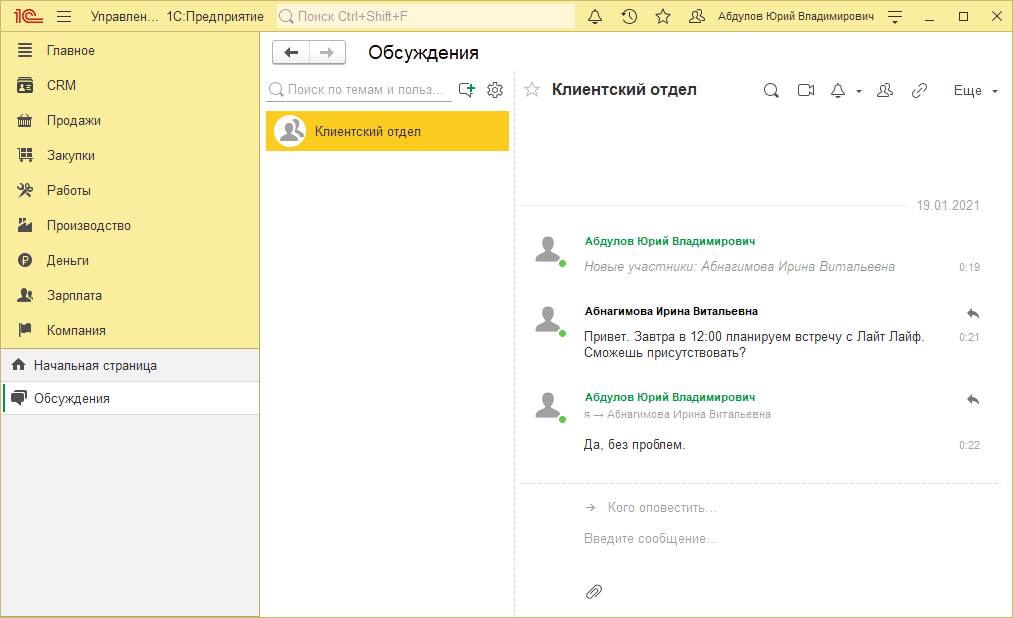The width and height of the screenshot is (1013, 618).
Task: Open discussions settings gear
Action: tap(495, 90)
